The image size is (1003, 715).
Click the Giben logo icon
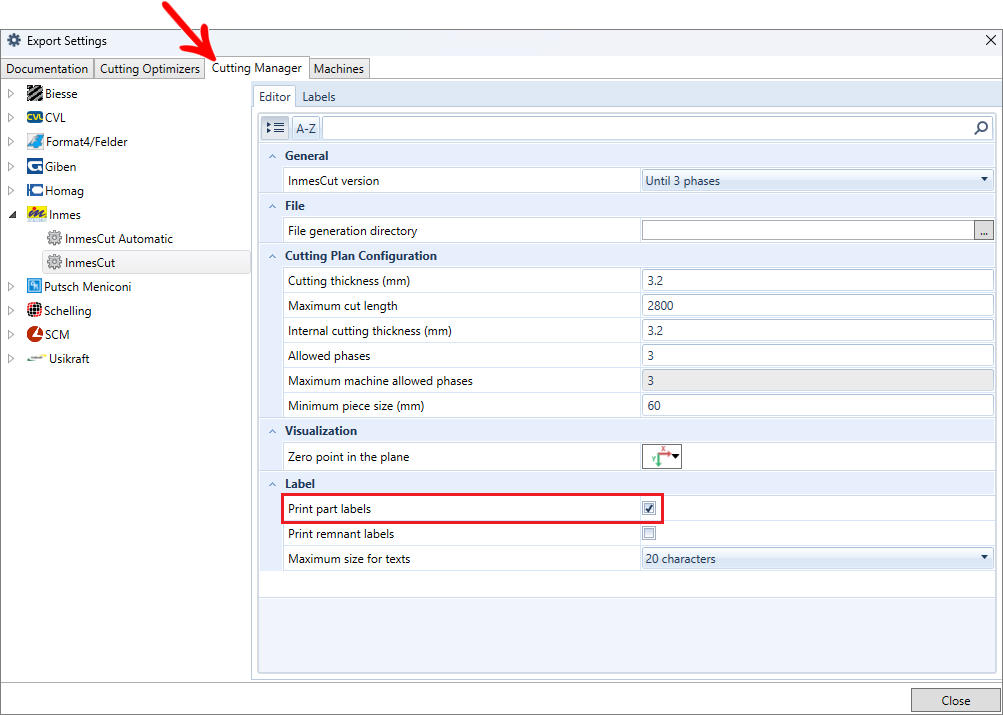click(35, 166)
